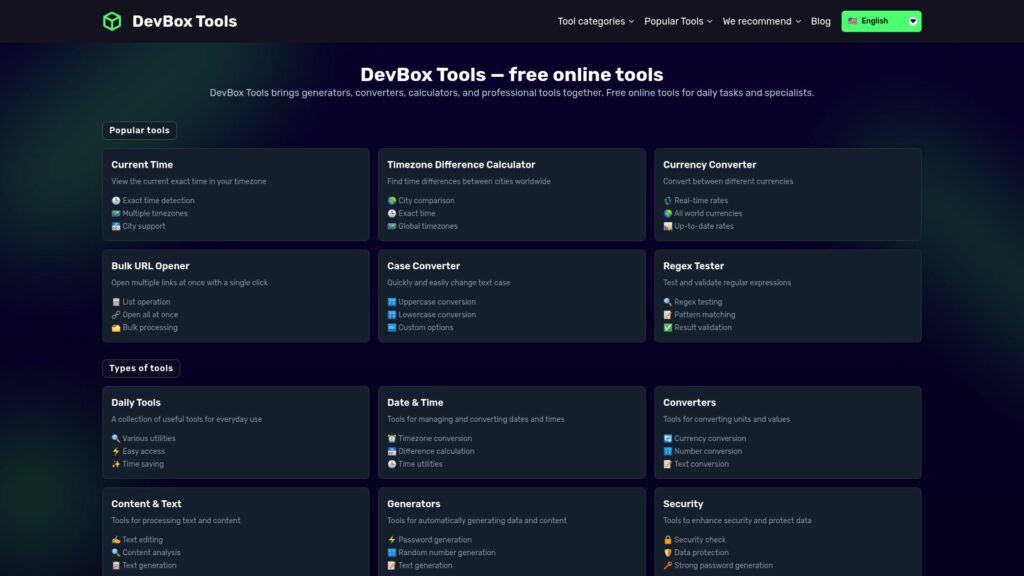Click the checkmark icon beside Result validation

click(668, 327)
